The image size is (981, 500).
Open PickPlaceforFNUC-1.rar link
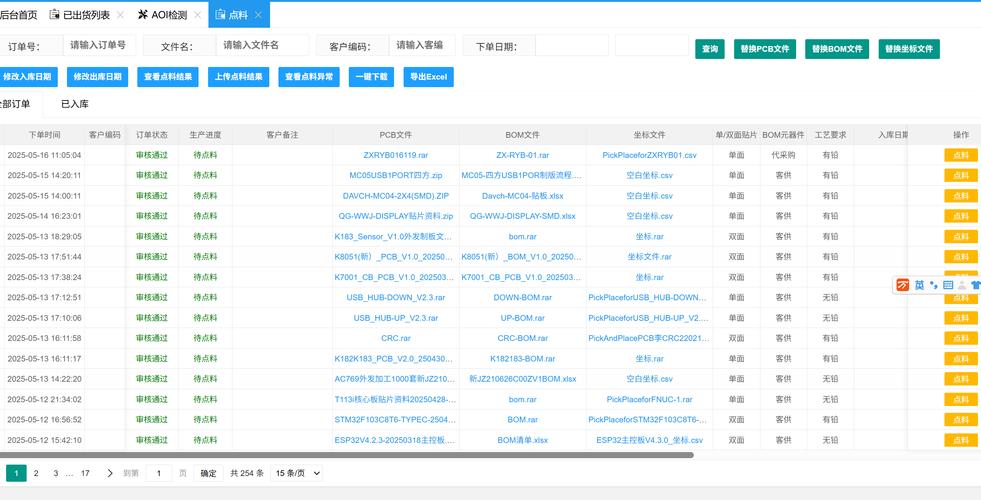(x=649, y=399)
